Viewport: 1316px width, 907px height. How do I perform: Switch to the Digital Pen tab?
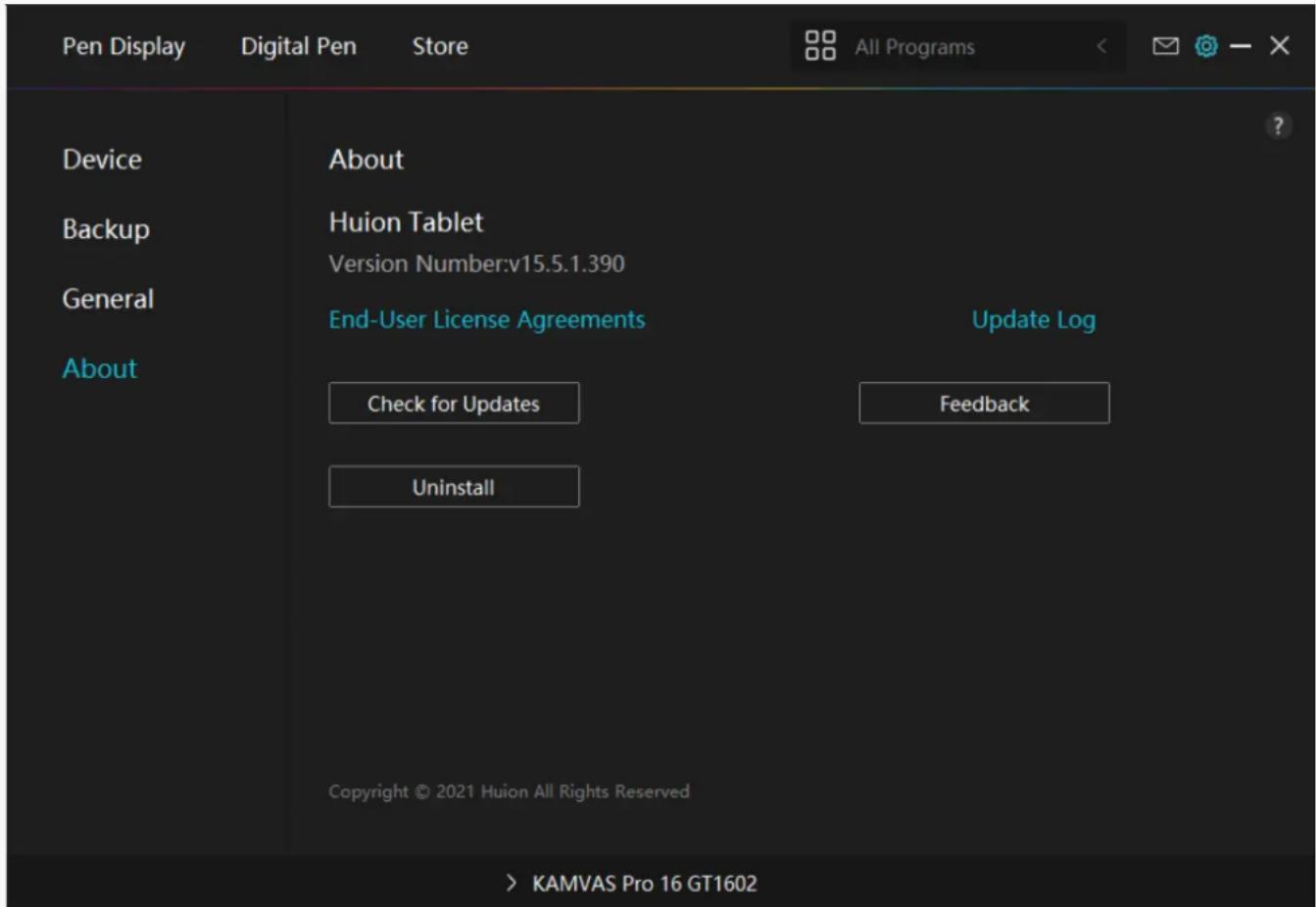(299, 46)
